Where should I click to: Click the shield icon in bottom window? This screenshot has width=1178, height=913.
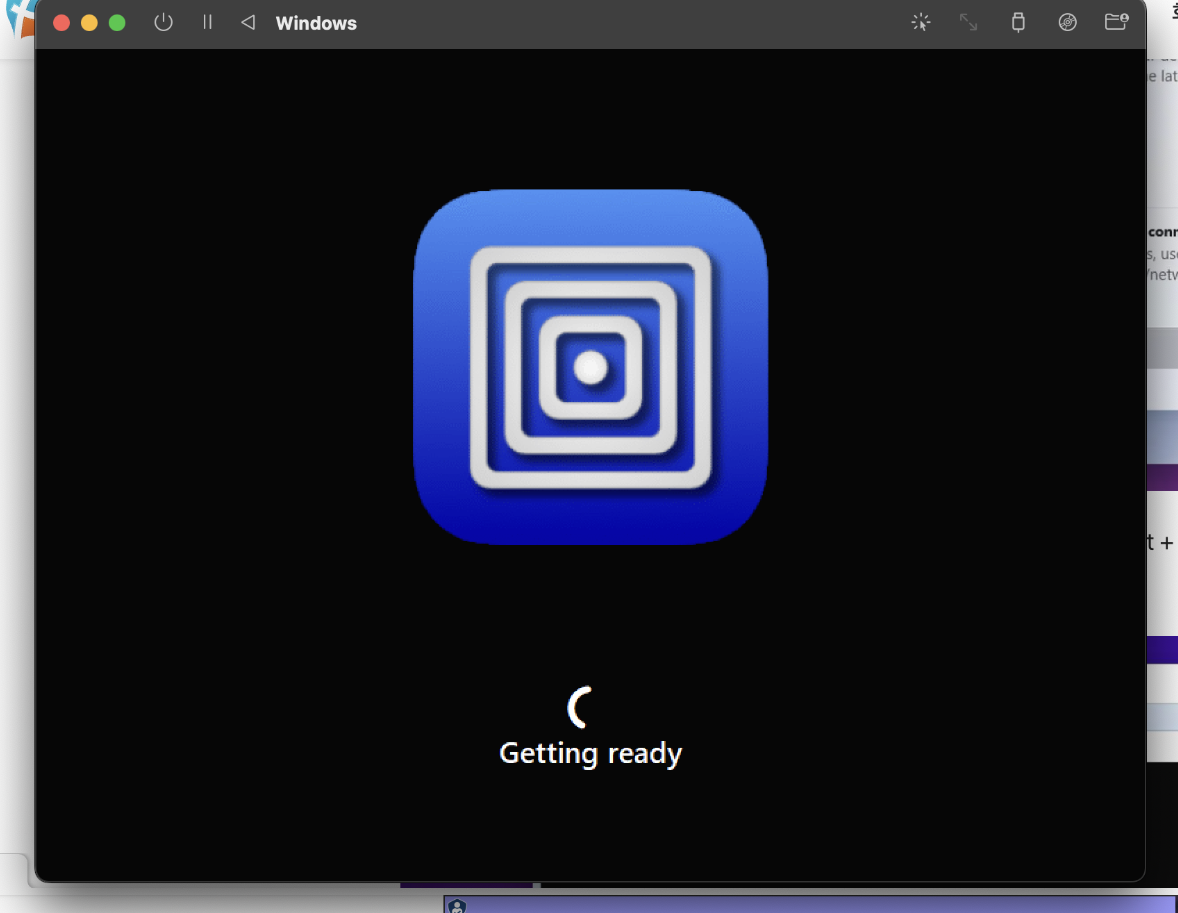point(457,906)
